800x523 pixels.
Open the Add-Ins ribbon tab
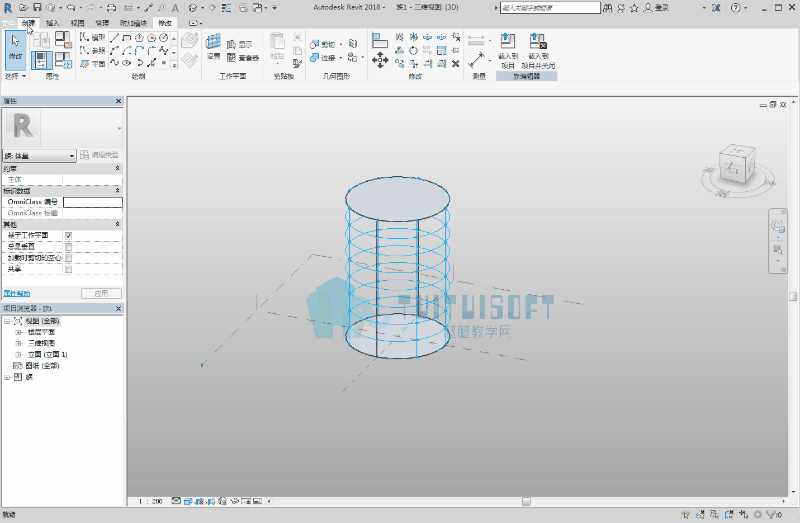[133, 23]
